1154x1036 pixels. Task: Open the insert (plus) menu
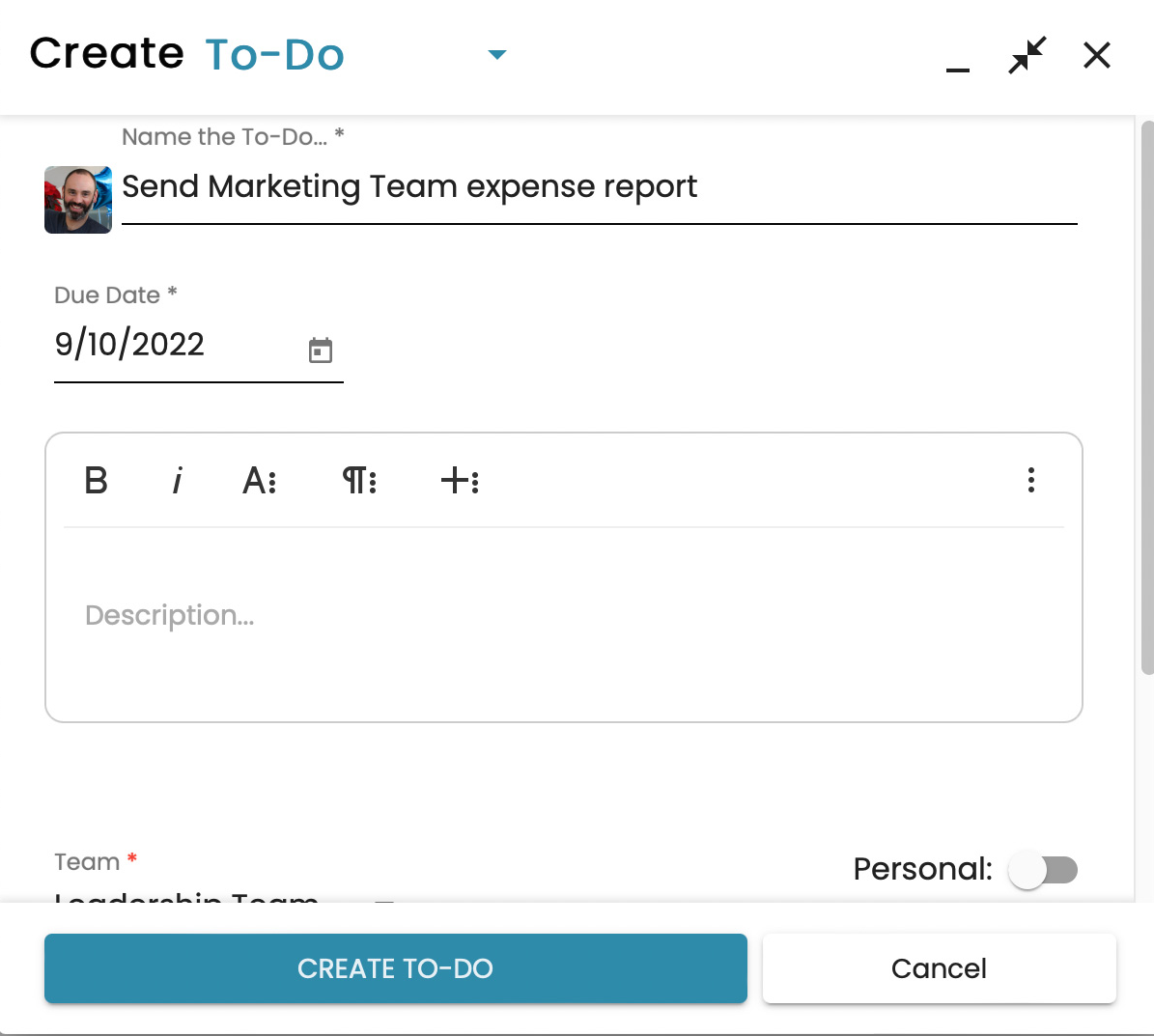[x=460, y=480]
